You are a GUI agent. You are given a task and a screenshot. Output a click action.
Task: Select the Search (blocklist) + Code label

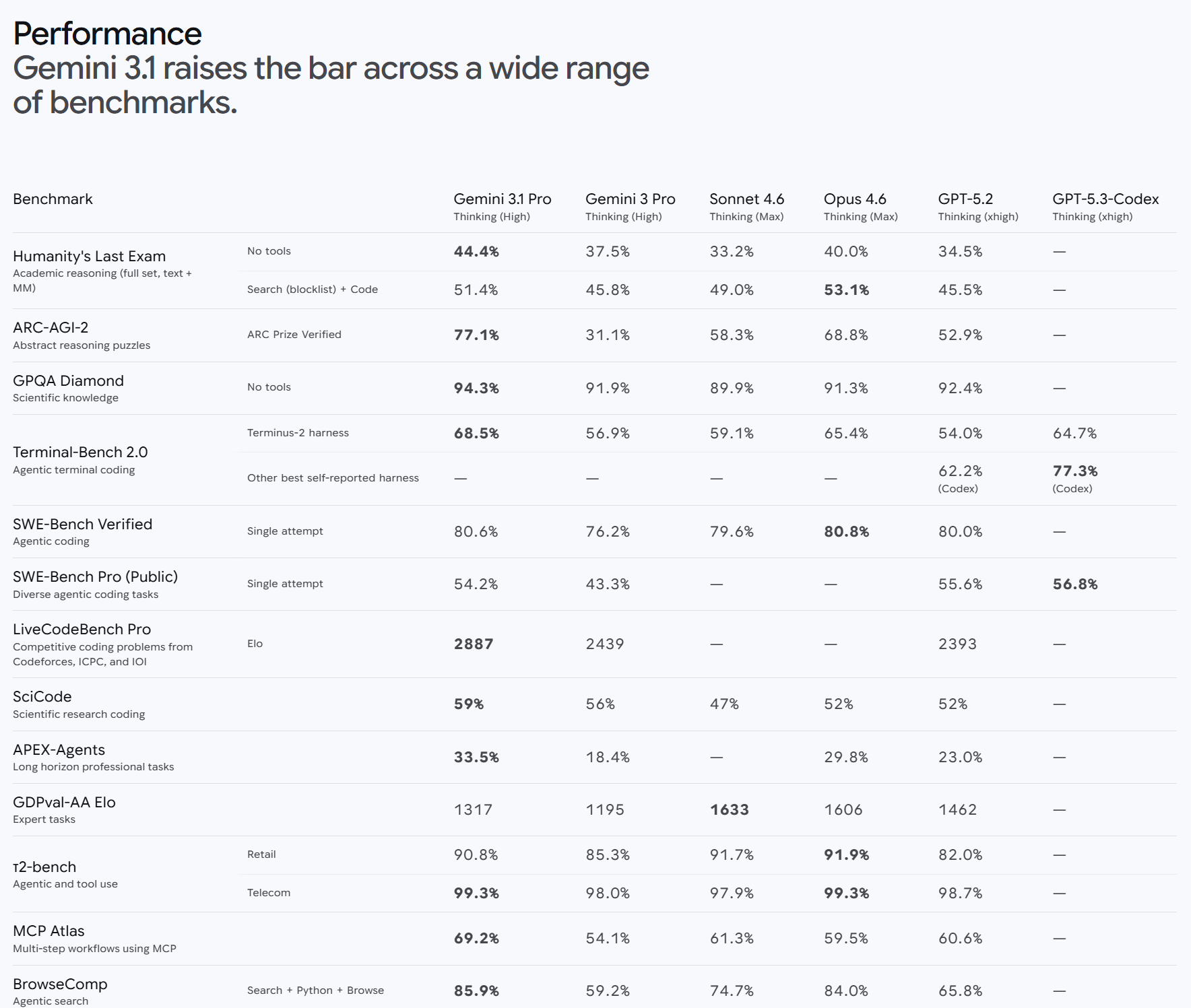click(312, 290)
